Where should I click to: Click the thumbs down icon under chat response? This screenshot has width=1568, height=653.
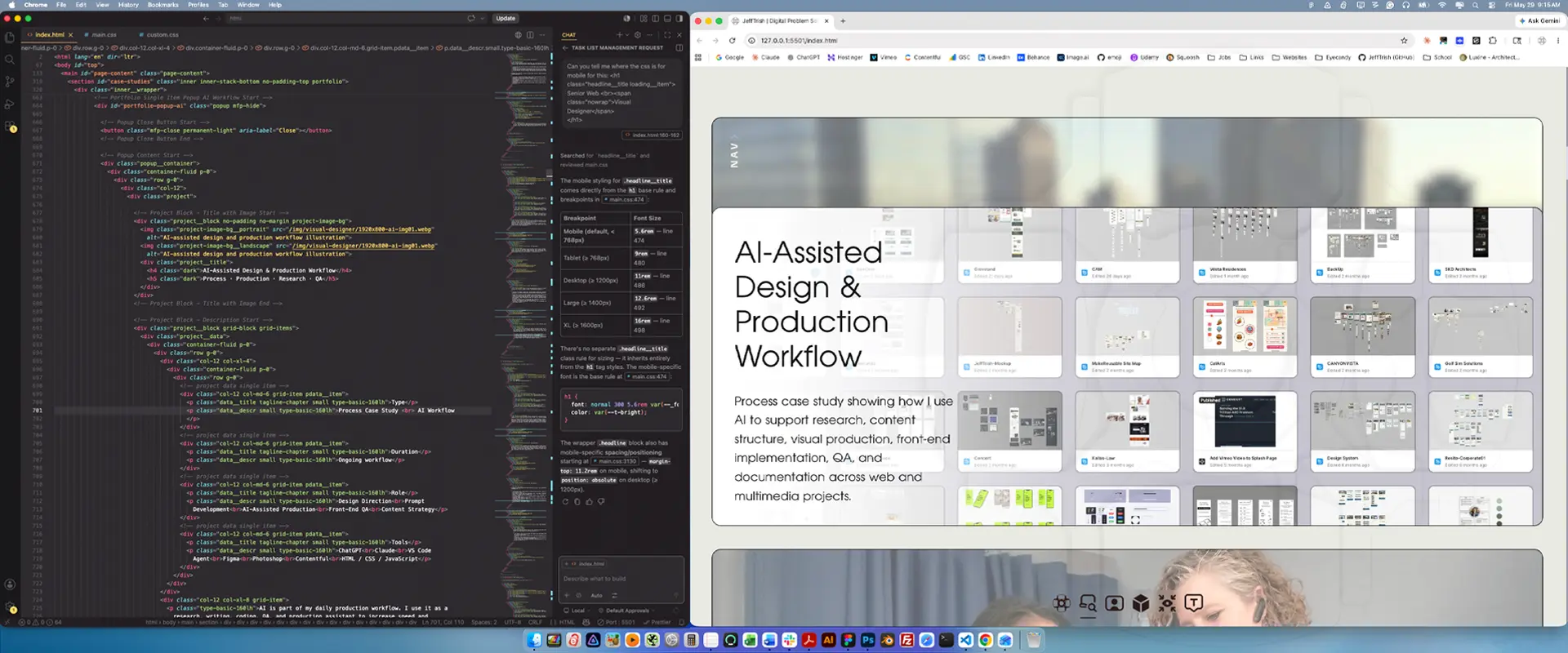tap(601, 501)
